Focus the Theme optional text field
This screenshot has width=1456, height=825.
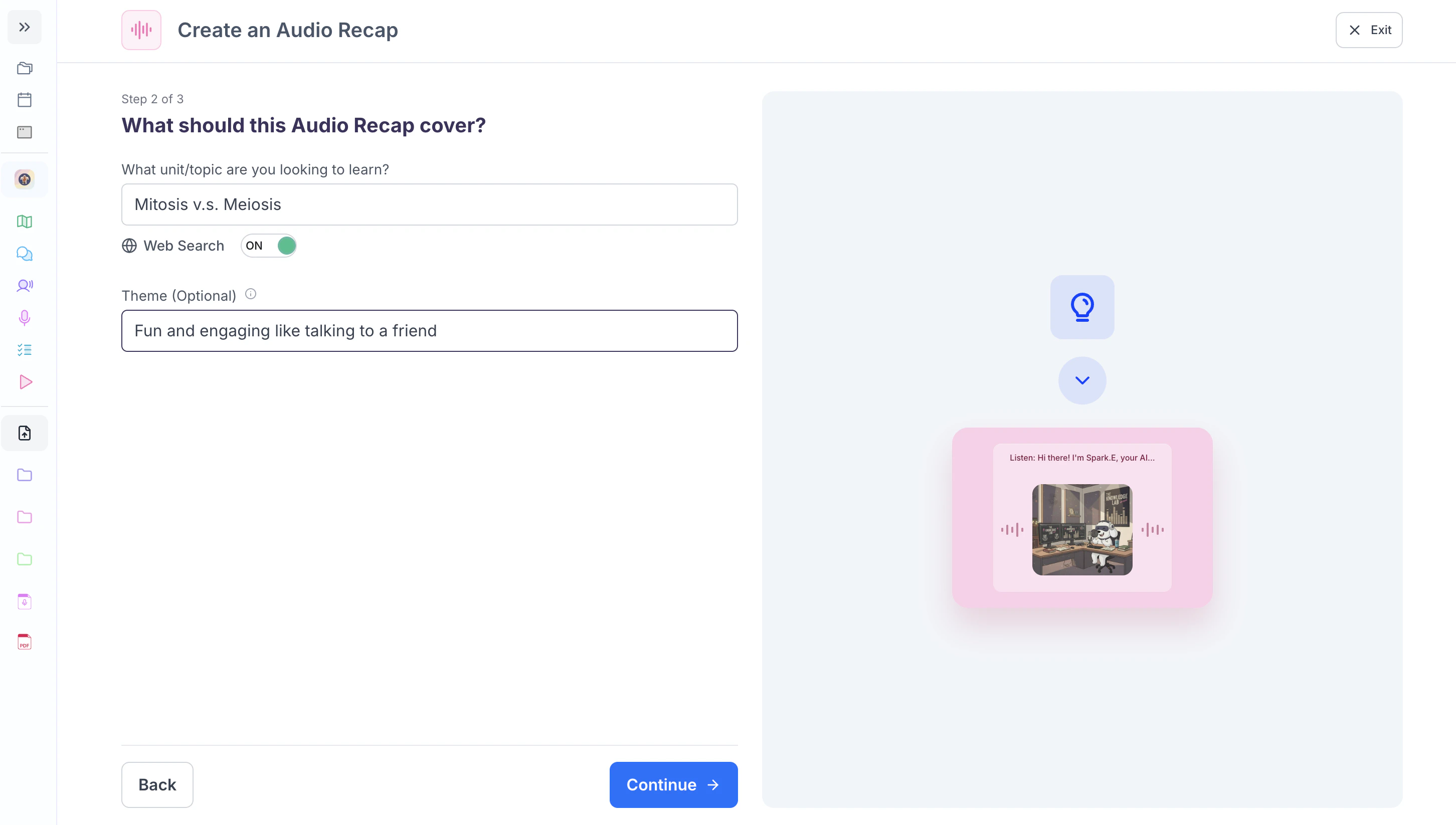[429, 331]
